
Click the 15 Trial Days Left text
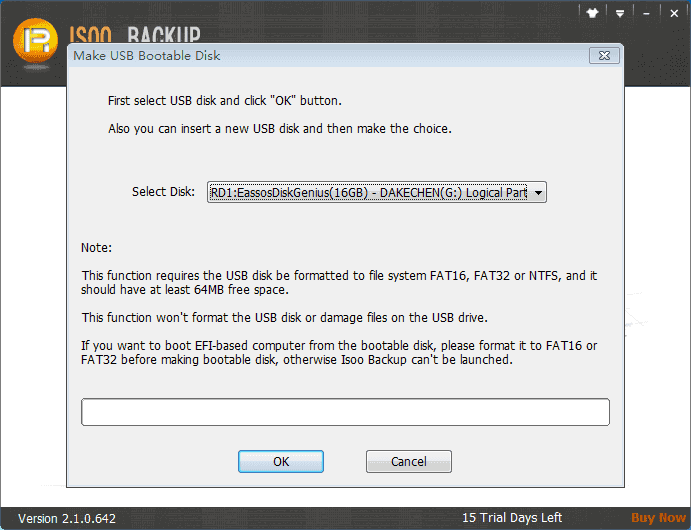[x=512, y=518]
